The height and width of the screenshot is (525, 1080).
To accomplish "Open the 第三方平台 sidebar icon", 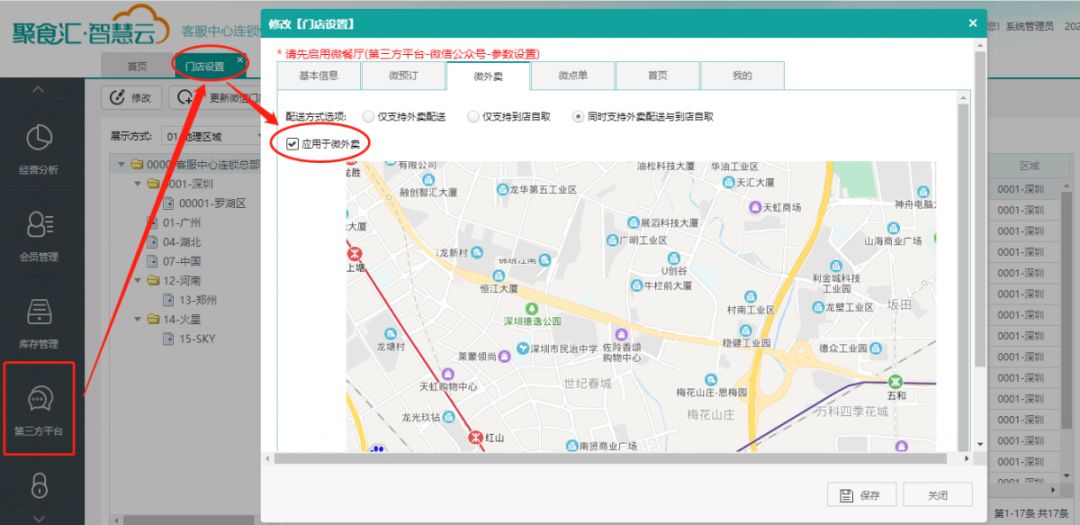I will 39,409.
